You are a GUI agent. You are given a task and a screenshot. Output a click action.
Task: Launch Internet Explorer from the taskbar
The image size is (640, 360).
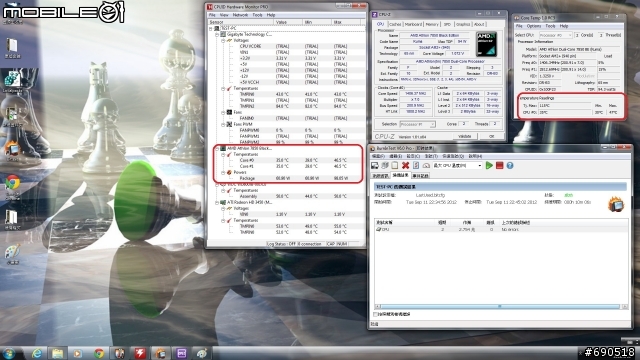(x=36, y=353)
